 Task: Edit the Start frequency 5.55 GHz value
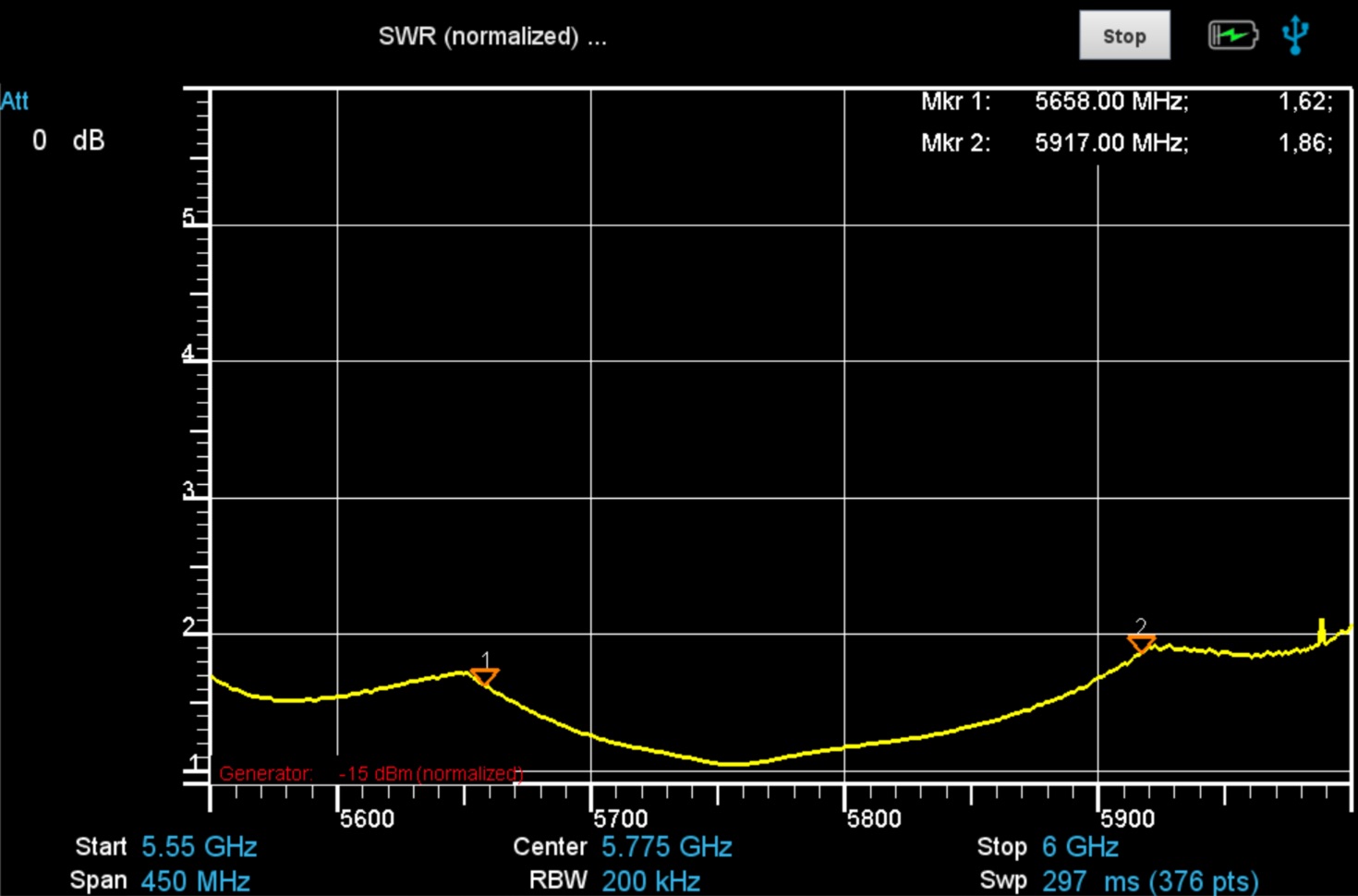pyautogui.click(x=199, y=847)
